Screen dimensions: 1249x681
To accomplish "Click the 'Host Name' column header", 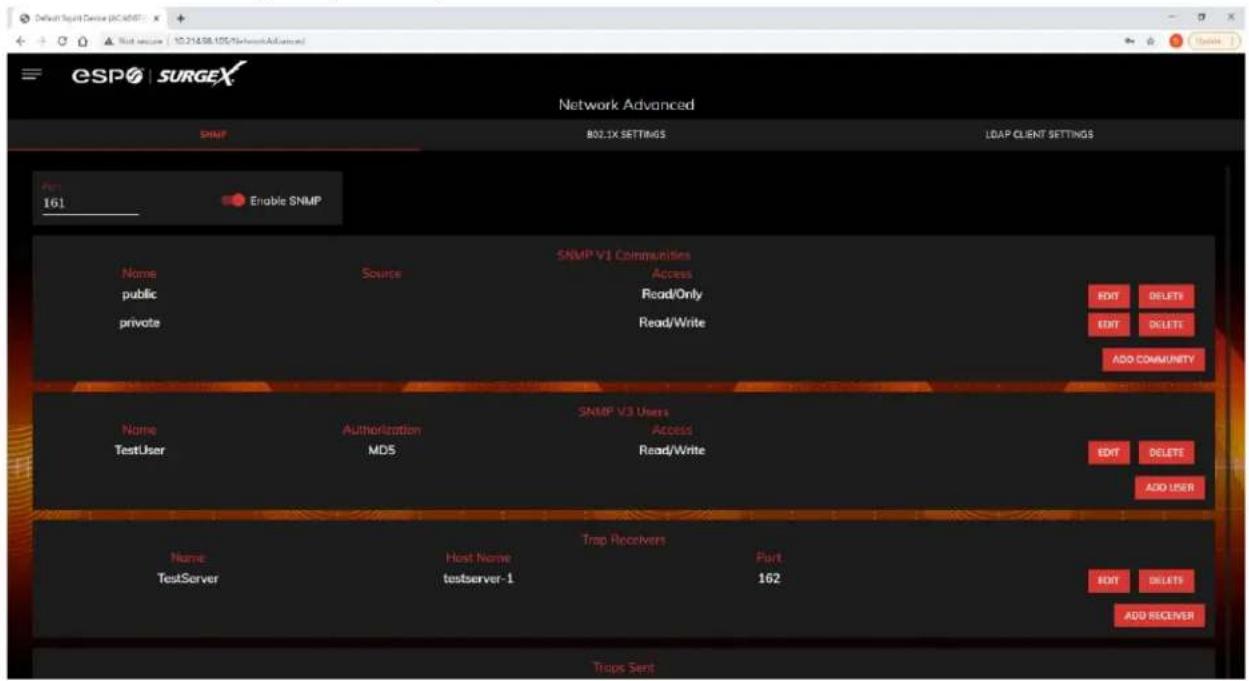I will pos(478,558).
